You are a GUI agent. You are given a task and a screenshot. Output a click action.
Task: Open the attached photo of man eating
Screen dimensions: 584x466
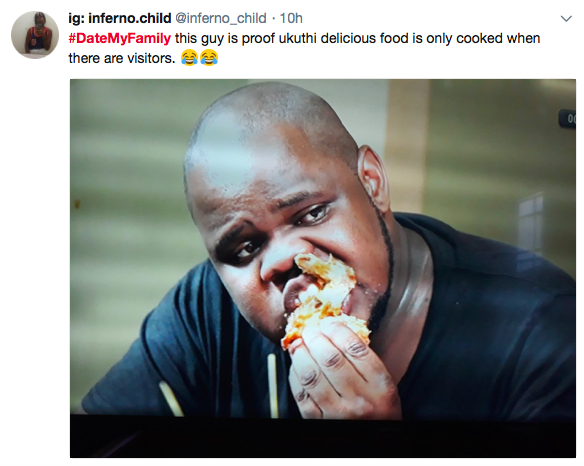coord(323,268)
